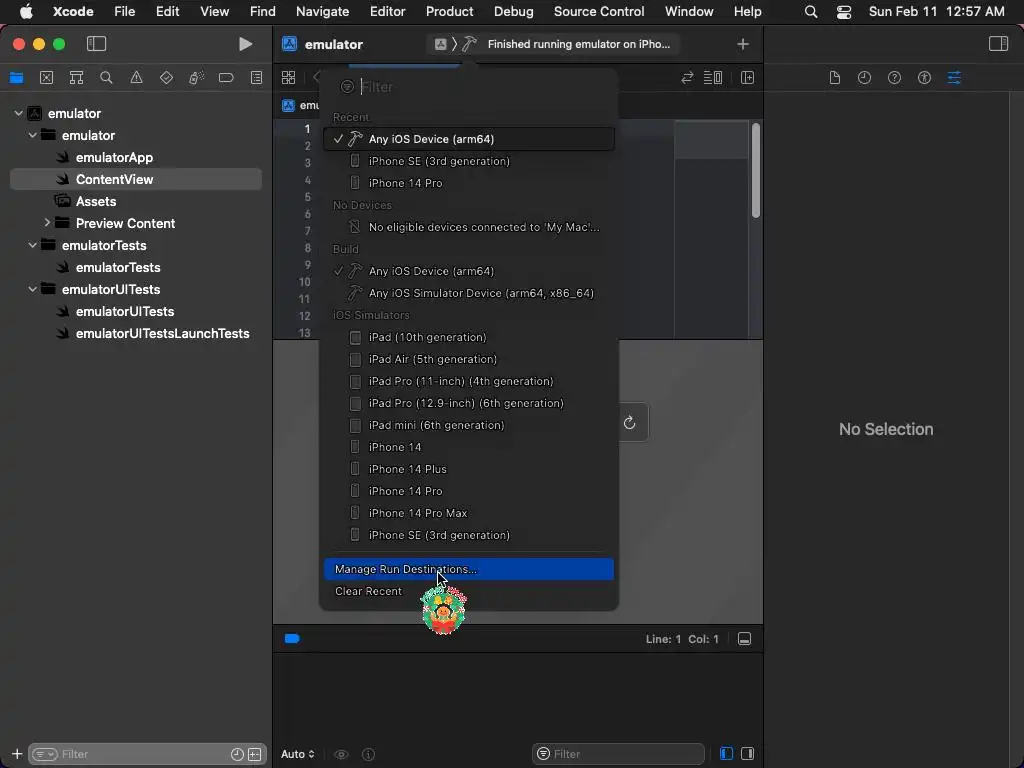Collapse the emulatorUITests group
Image resolution: width=1024 pixels, height=768 pixels.
32,289
